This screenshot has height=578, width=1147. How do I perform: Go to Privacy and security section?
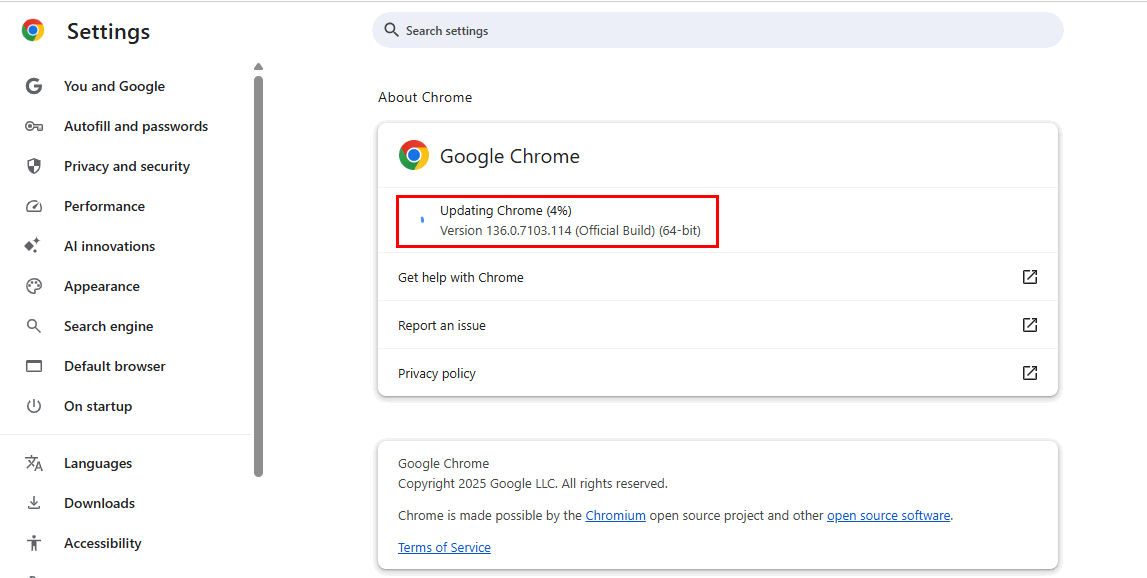127,166
